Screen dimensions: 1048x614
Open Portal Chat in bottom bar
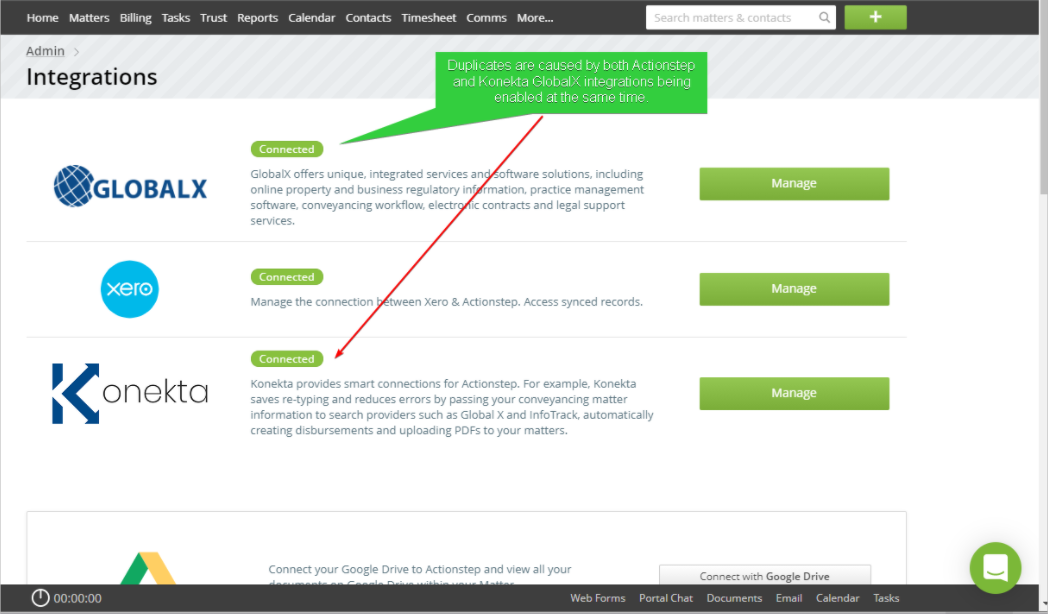tap(666, 598)
